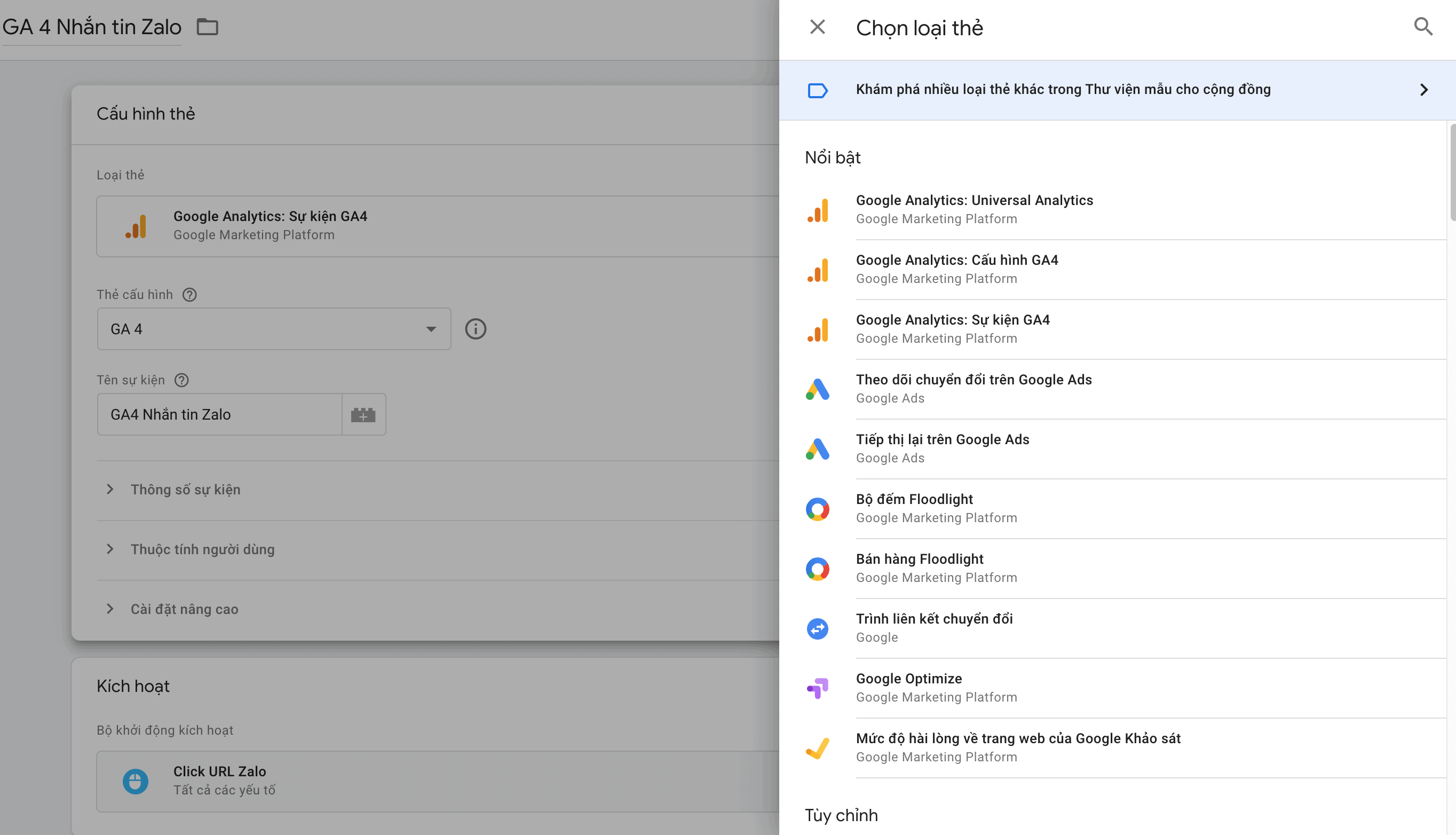Viewport: 1456px width, 835px height.
Task: Click the Bộ khởi động kích hoạt label
Action: [x=165, y=730]
